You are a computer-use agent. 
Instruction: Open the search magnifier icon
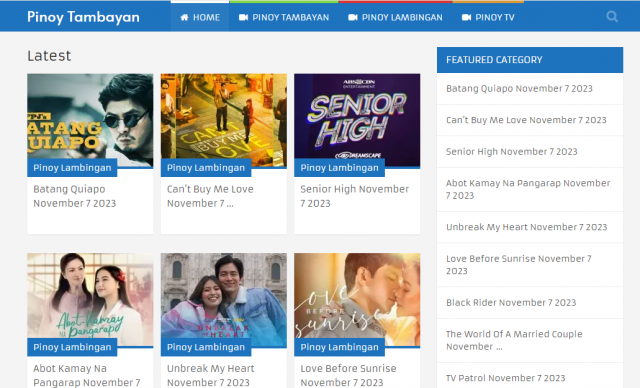pyautogui.click(x=612, y=17)
